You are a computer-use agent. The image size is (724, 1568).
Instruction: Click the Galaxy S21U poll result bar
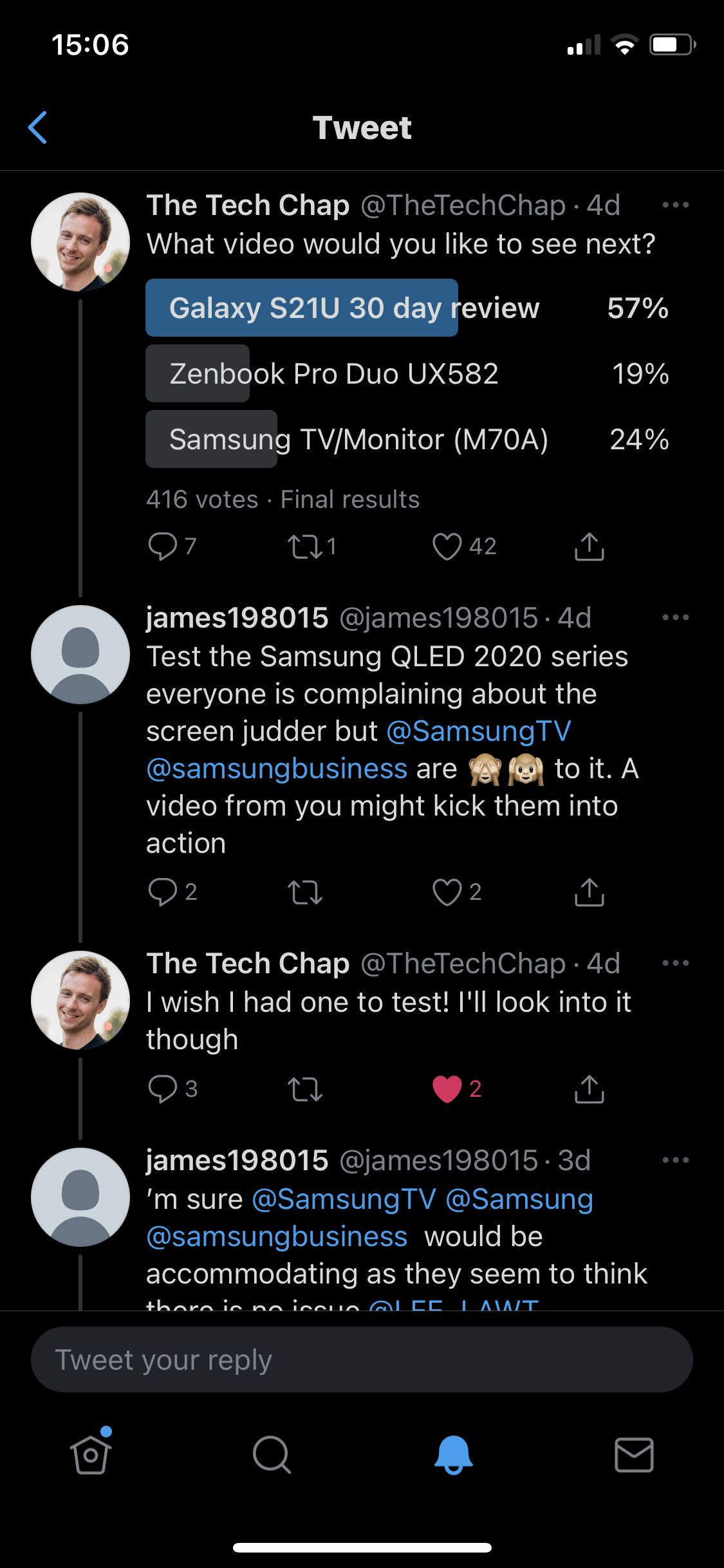click(x=301, y=308)
